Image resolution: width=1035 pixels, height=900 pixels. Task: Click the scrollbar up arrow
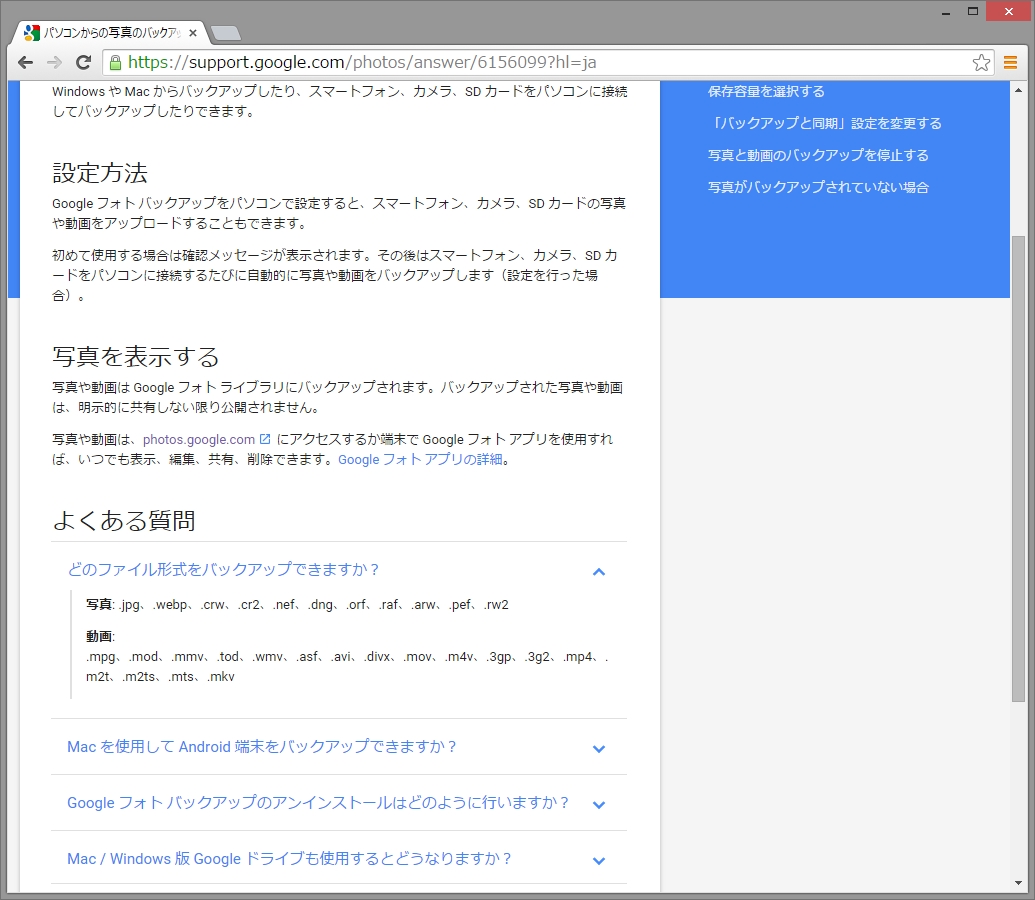coord(1018,89)
